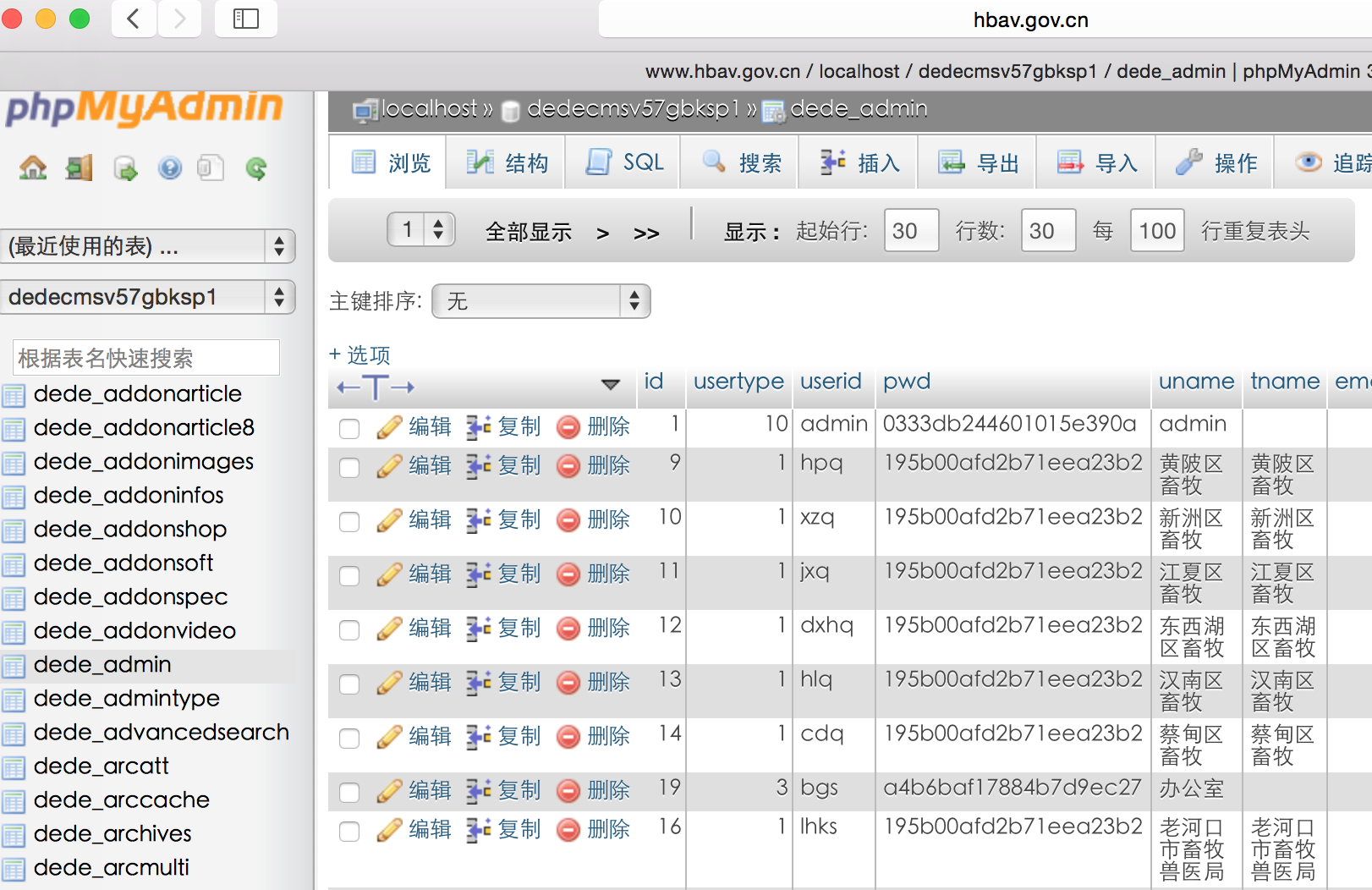The image size is (1372, 890).
Task: Open the recently used tables dropdown
Action: 147,246
